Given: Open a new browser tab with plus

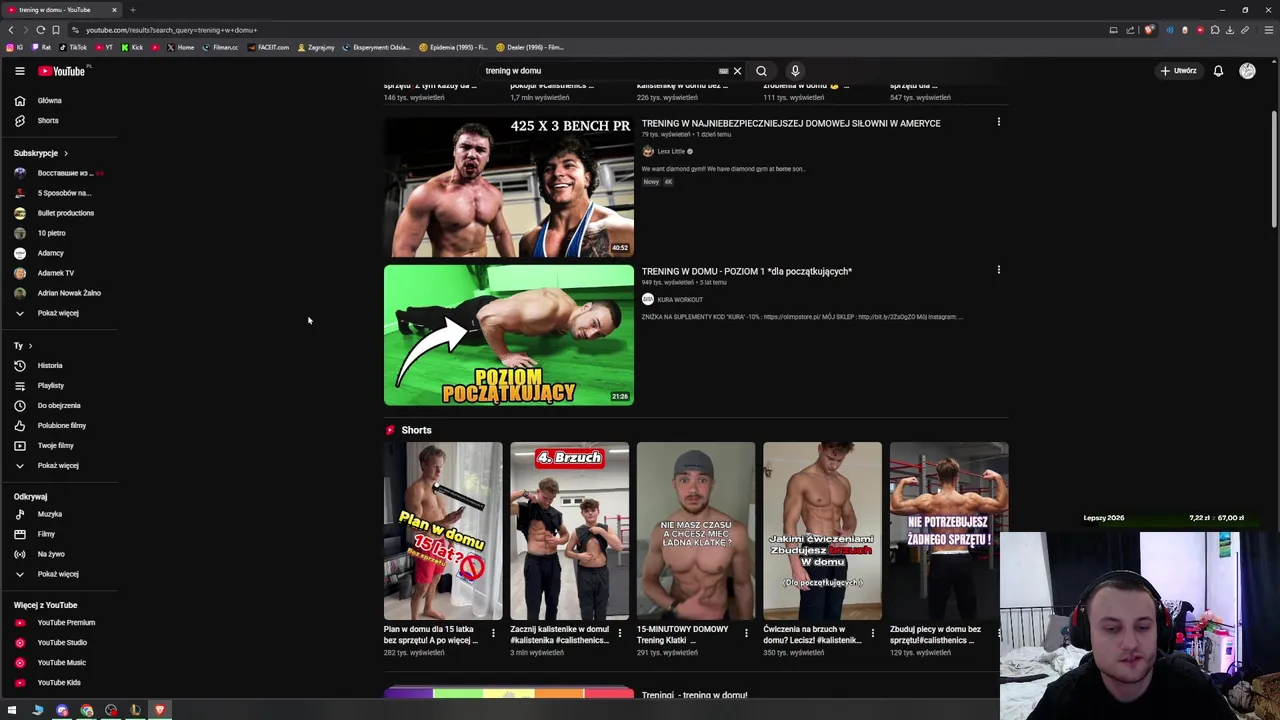Looking at the screenshot, I should click(132, 10).
